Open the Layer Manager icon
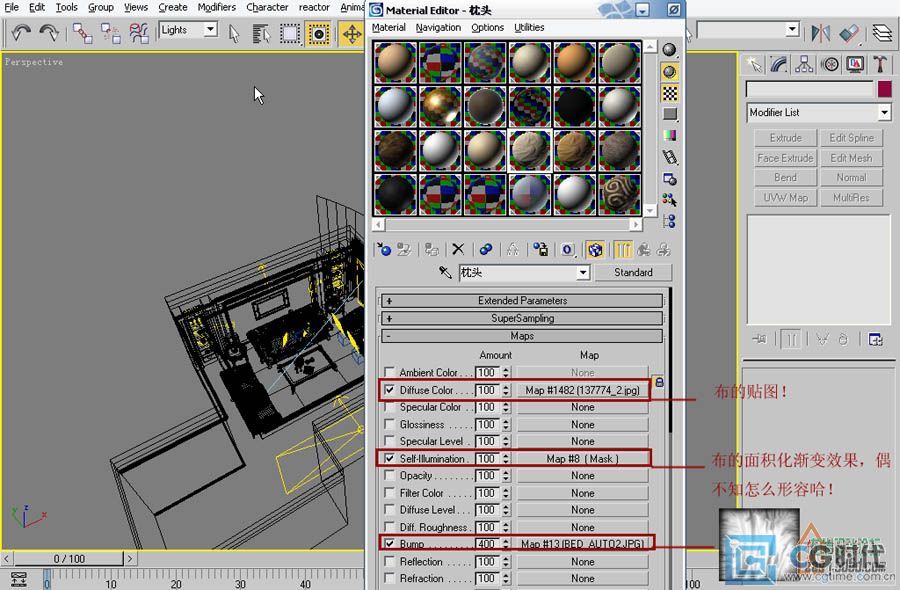900x590 pixels. [882, 33]
